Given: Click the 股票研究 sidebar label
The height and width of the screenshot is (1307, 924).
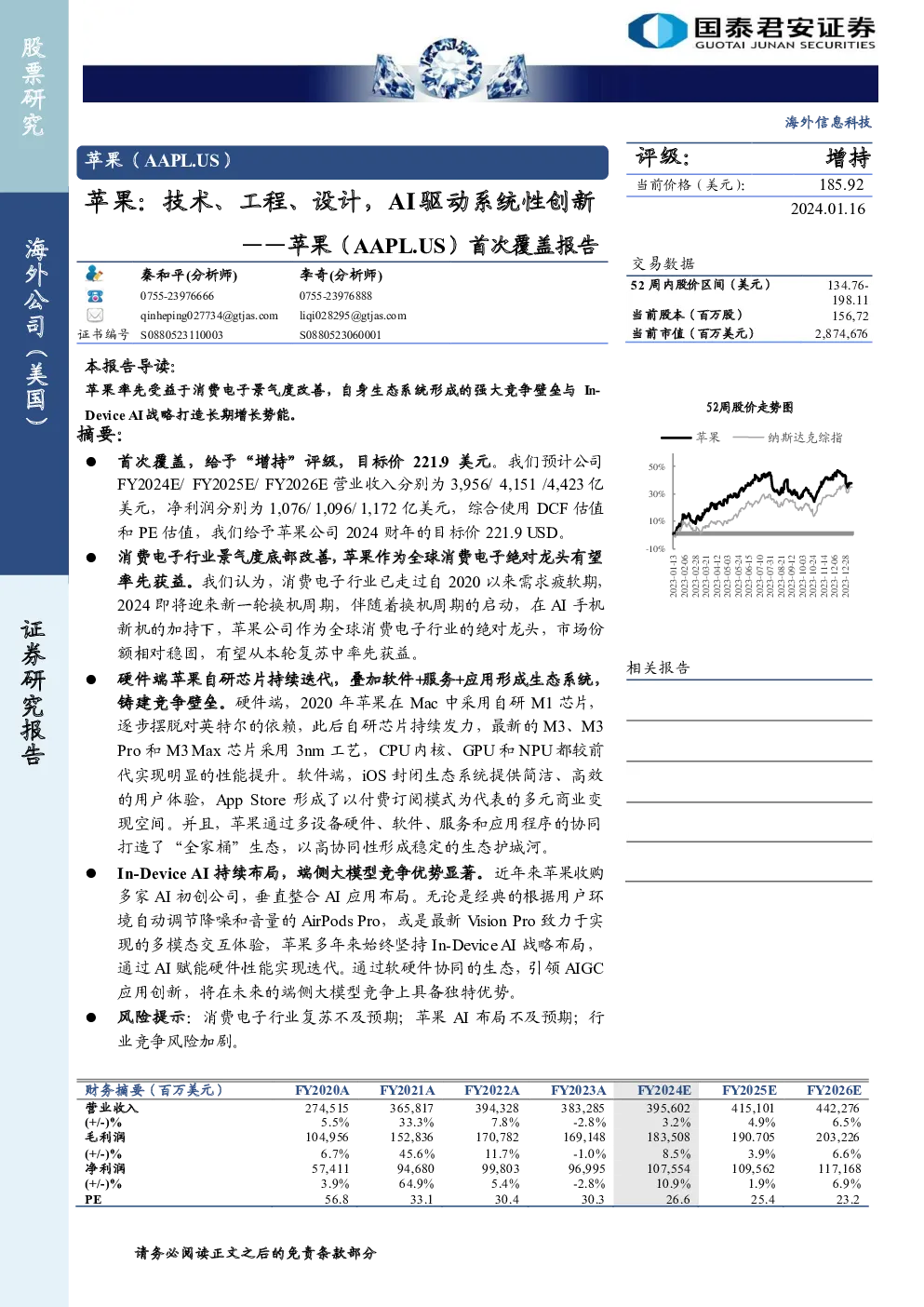Looking at the screenshot, I should coord(33,86).
